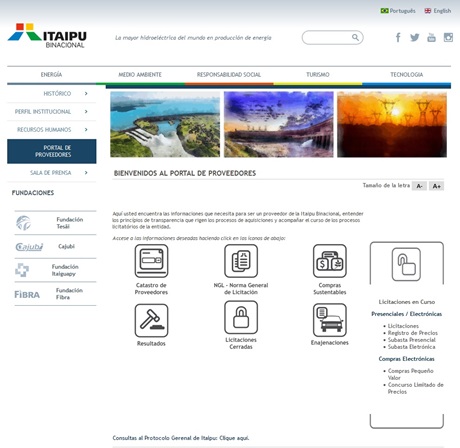Open the Subasta Eletrónica link
This screenshot has width=460, height=448.
pyautogui.click(x=411, y=347)
